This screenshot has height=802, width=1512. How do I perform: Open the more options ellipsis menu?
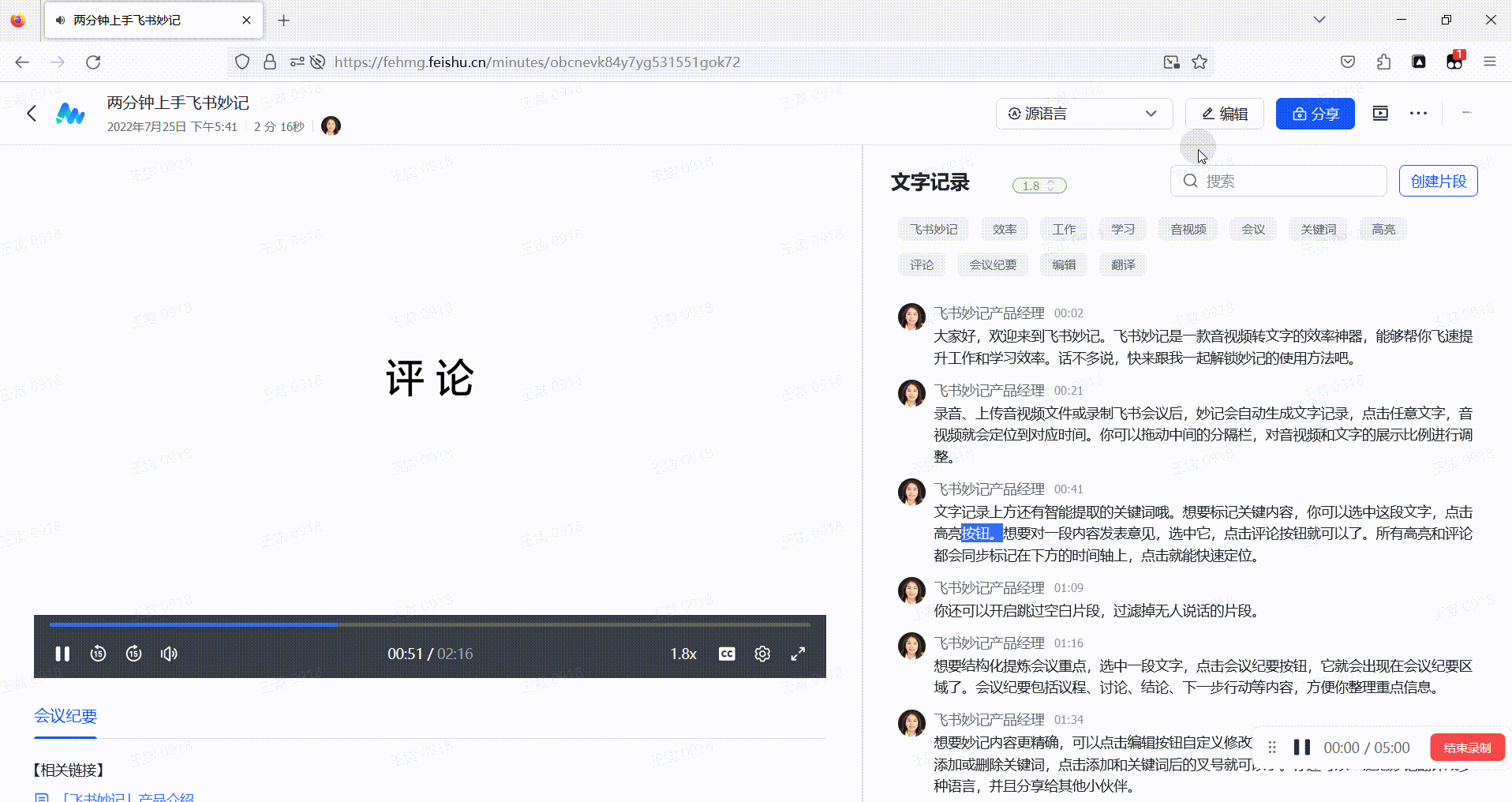point(1418,114)
